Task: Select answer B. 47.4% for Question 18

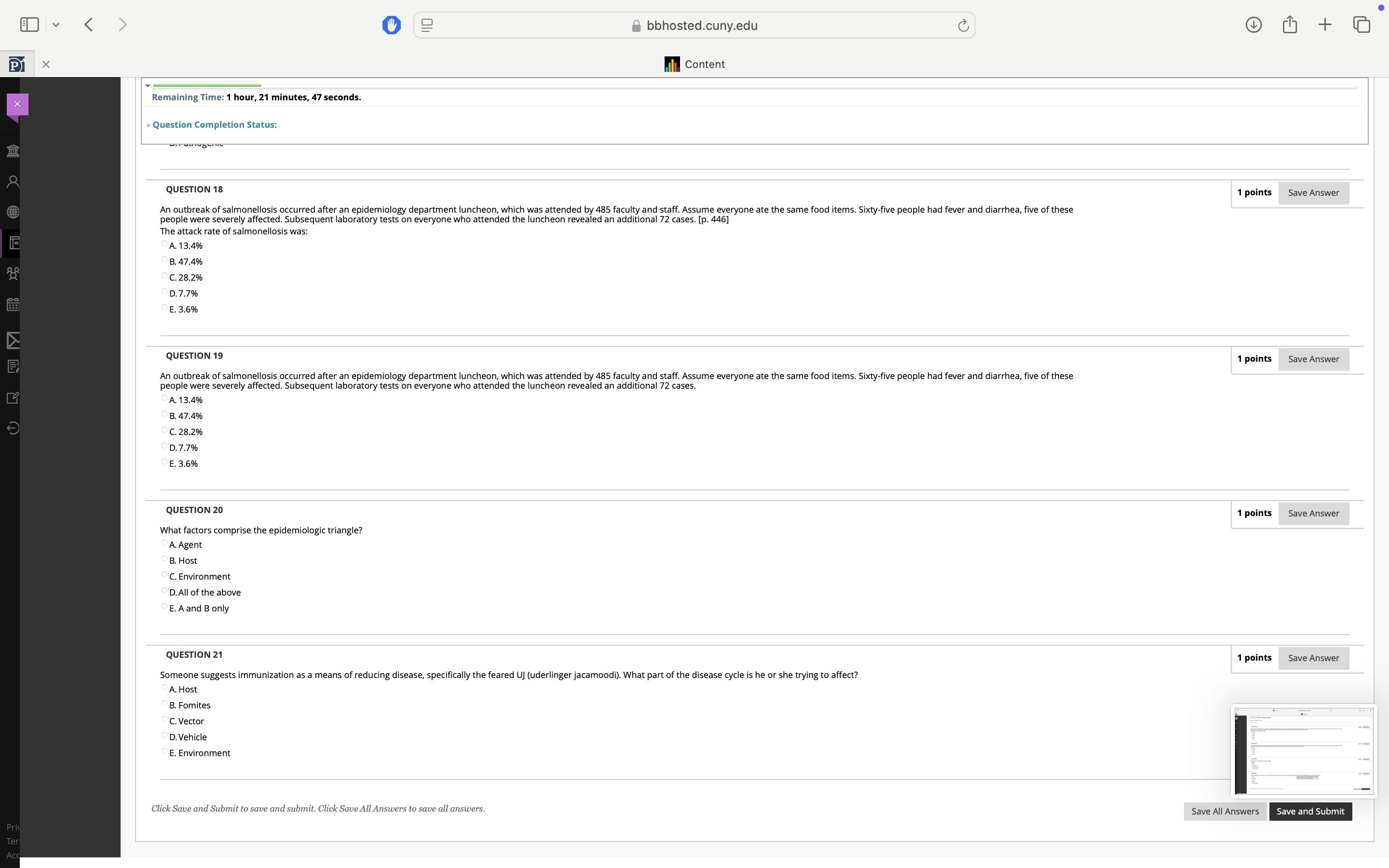Action: [x=165, y=260]
